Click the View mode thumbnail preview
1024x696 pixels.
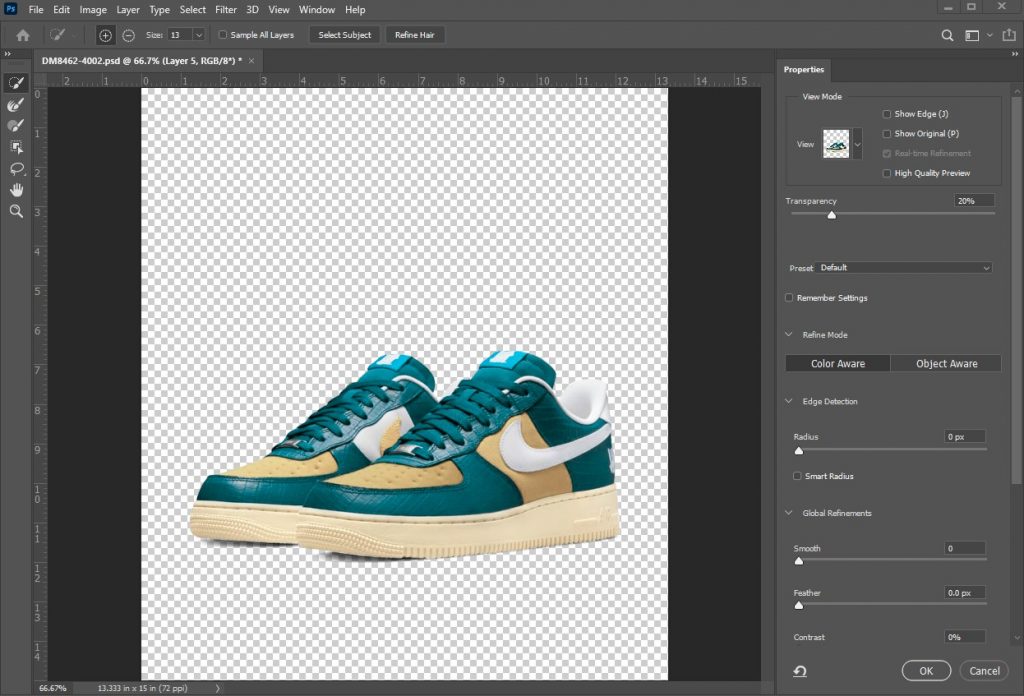[x=836, y=144]
